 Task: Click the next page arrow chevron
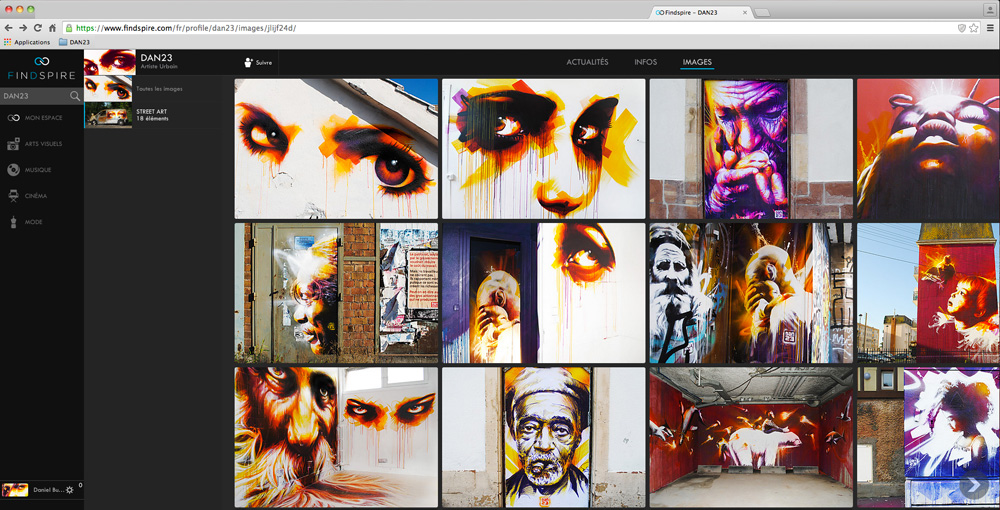click(x=974, y=486)
